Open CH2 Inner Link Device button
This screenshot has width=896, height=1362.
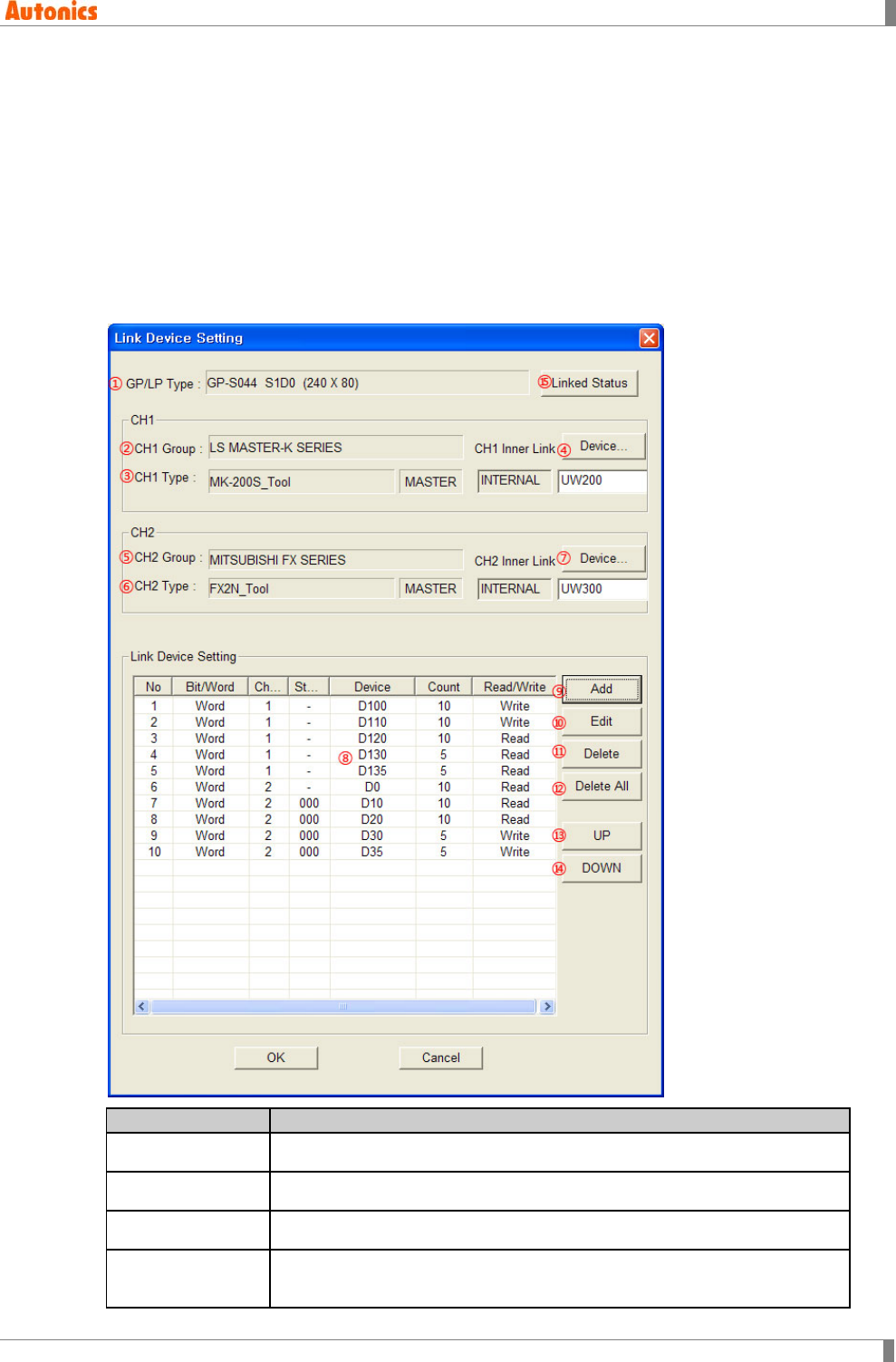(x=603, y=558)
